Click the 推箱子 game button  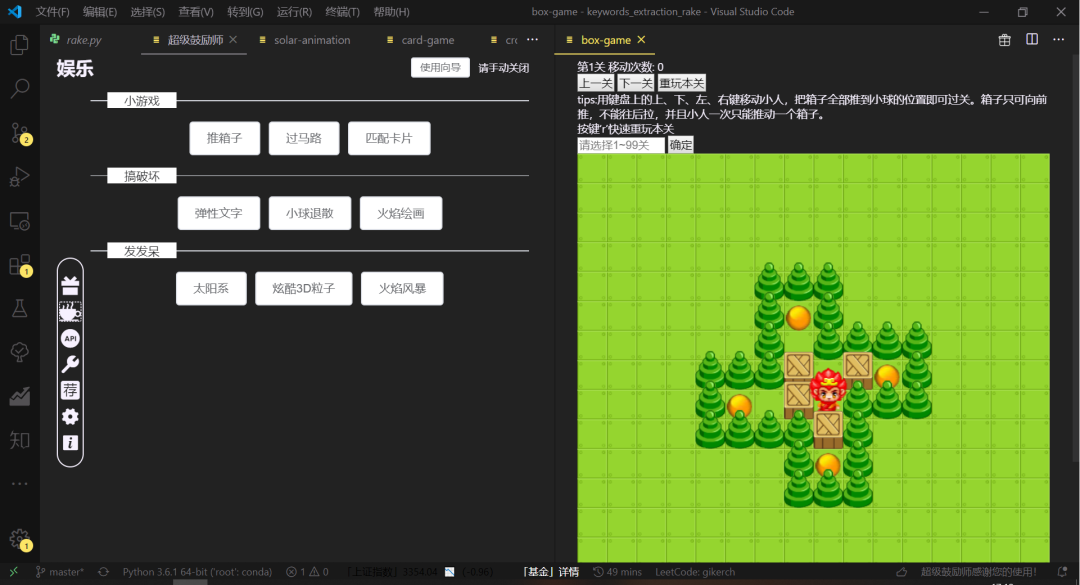coord(224,138)
